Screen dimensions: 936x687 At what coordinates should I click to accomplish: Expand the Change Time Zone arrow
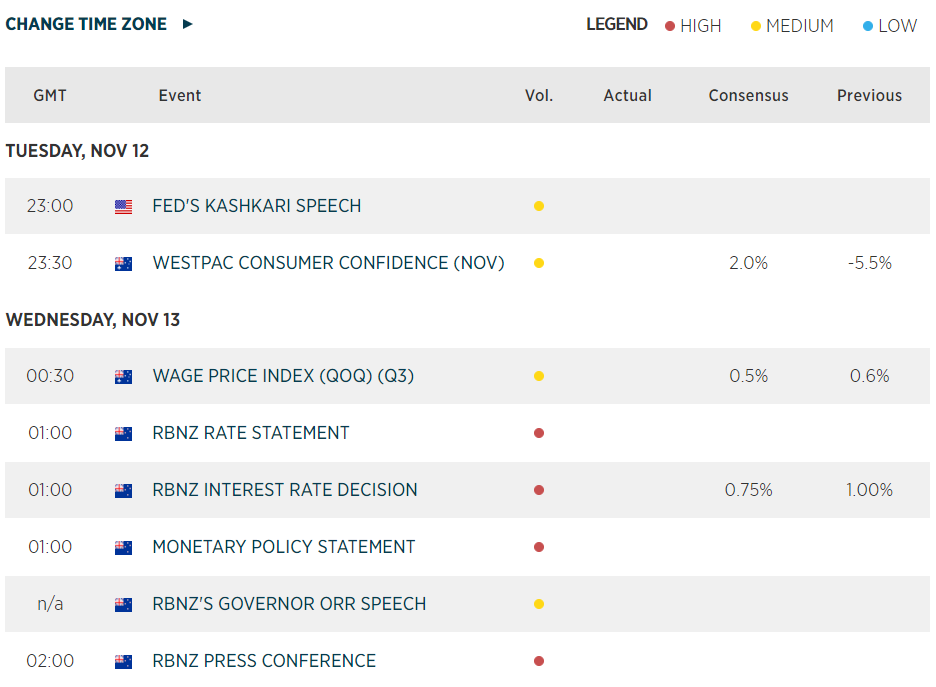coord(187,24)
